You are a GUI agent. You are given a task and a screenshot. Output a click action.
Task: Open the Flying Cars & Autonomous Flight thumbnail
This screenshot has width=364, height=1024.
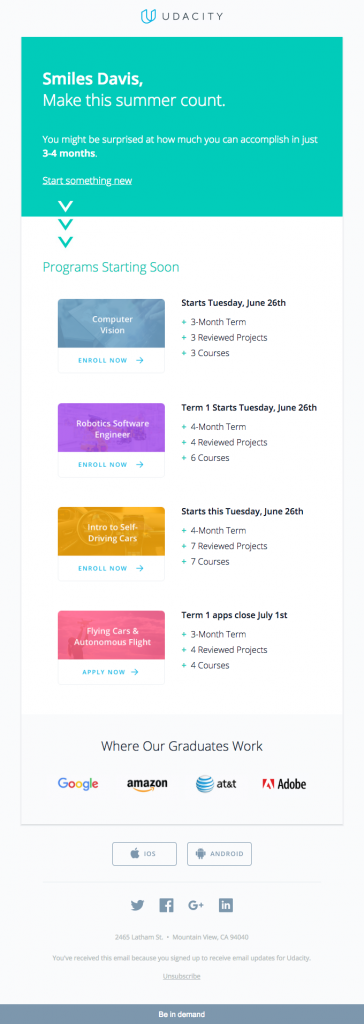[x=111, y=635]
